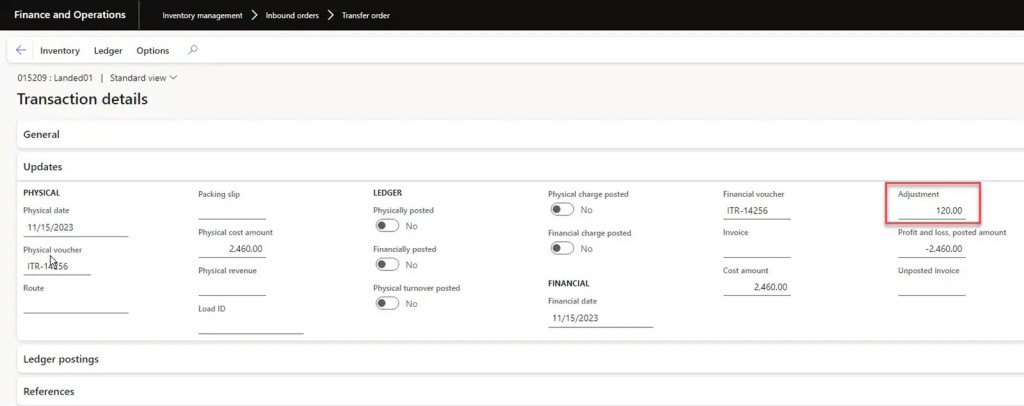The width and height of the screenshot is (1024, 406).
Task: Expand the References section
Action: (48, 391)
